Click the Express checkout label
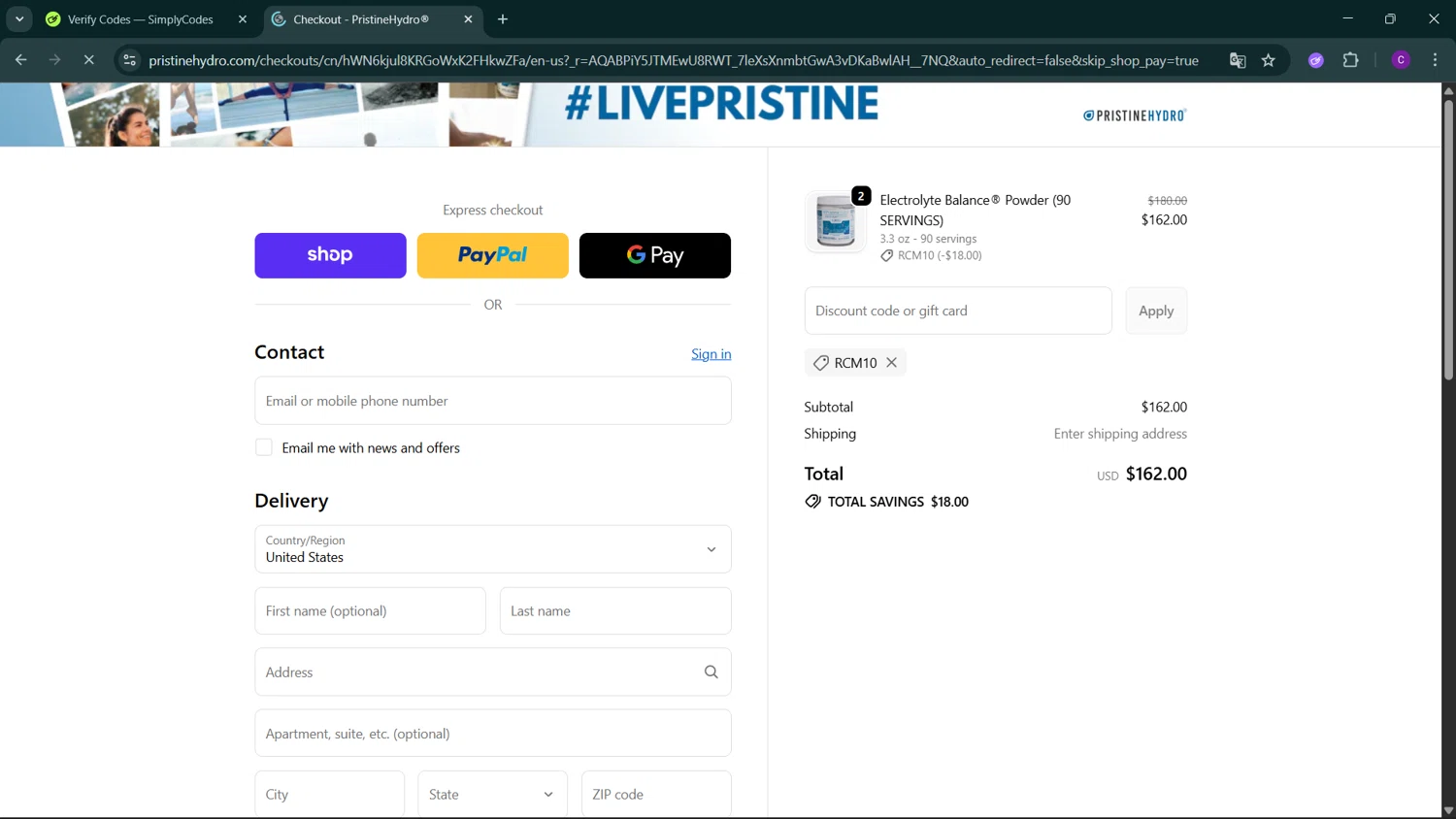 (493, 210)
